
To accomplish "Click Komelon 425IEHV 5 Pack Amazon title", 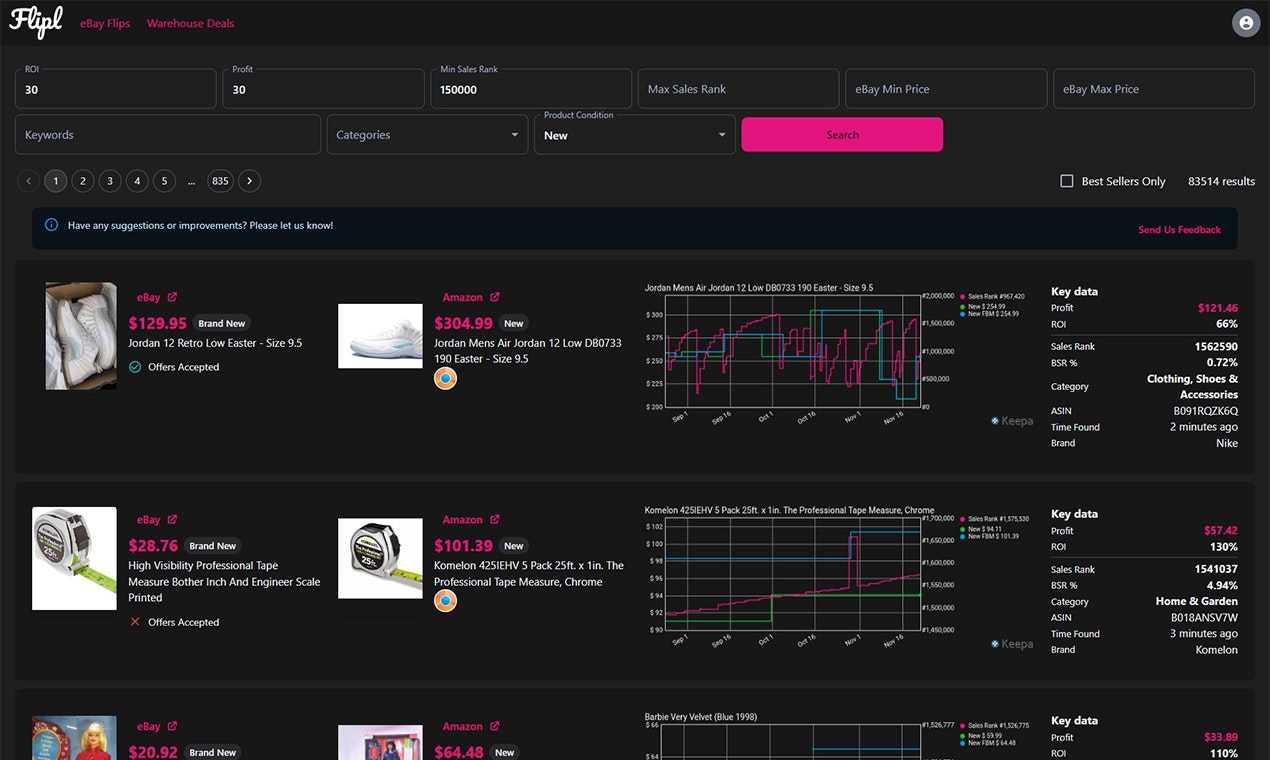I will [529, 573].
